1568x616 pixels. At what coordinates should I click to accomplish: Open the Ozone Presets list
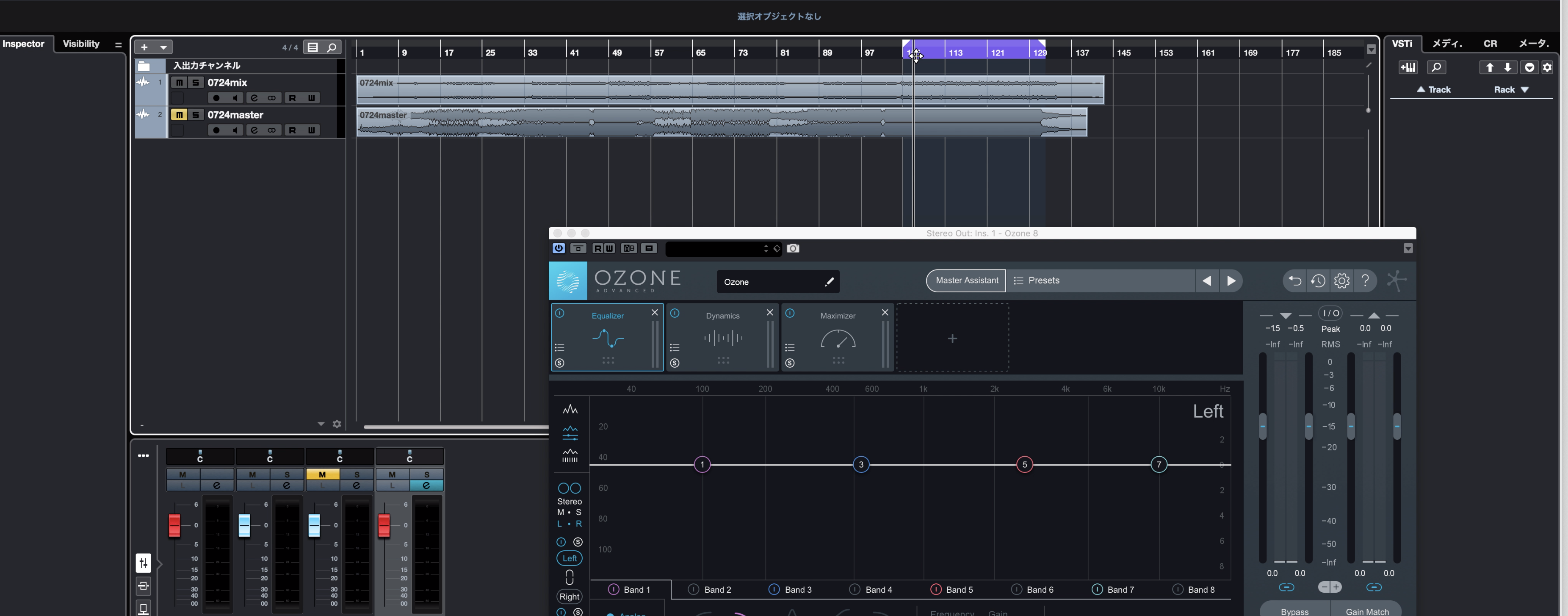click(1101, 280)
